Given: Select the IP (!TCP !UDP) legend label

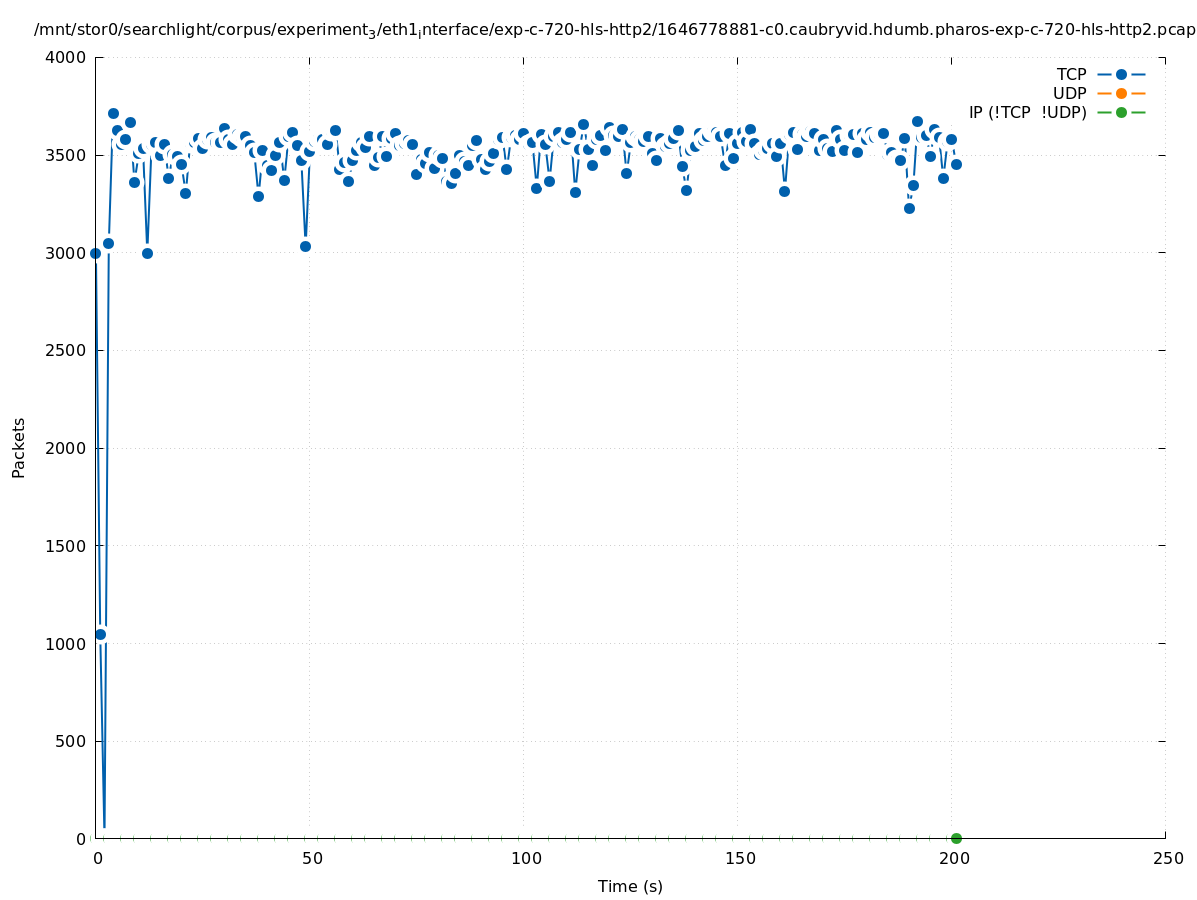Looking at the screenshot, I should pyautogui.click(x=1027, y=112).
